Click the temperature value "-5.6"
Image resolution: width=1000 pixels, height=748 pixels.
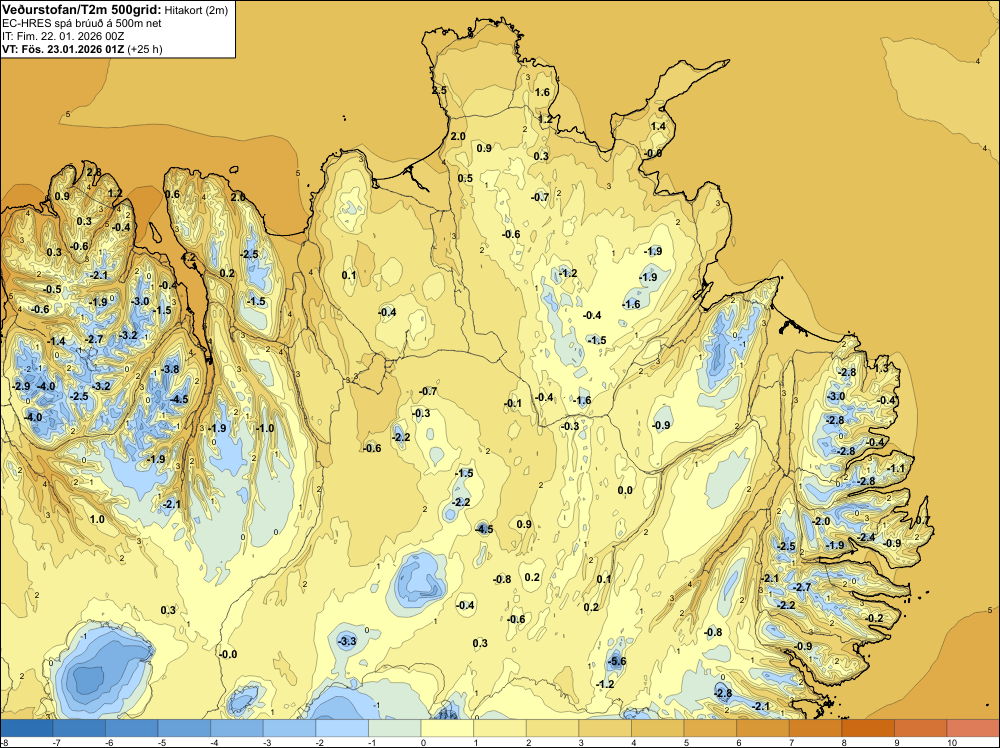click(616, 661)
